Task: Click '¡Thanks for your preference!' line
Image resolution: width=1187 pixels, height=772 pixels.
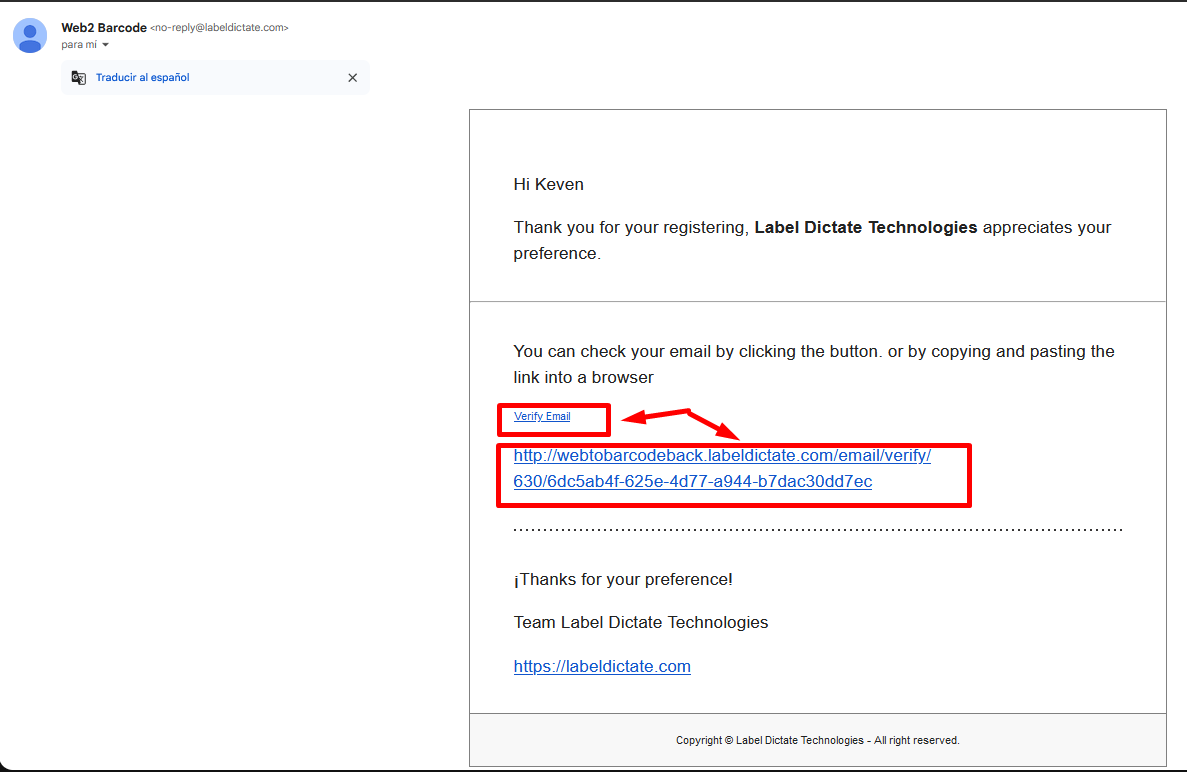Action: 623,579
